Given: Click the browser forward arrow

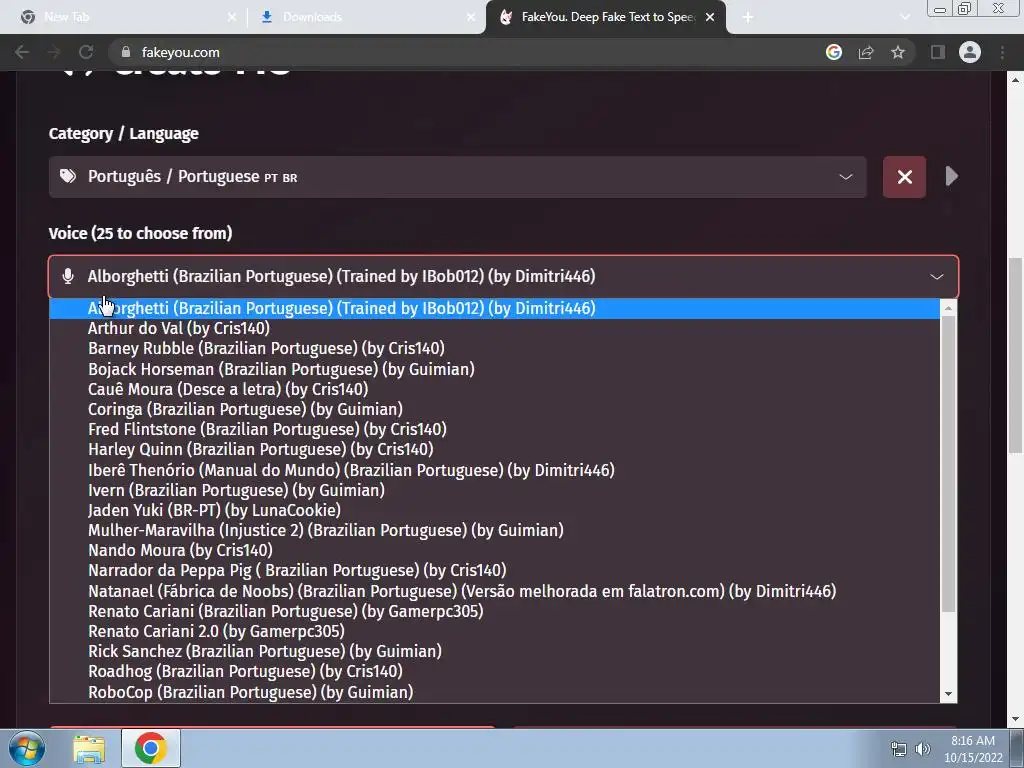Looking at the screenshot, I should (x=54, y=52).
